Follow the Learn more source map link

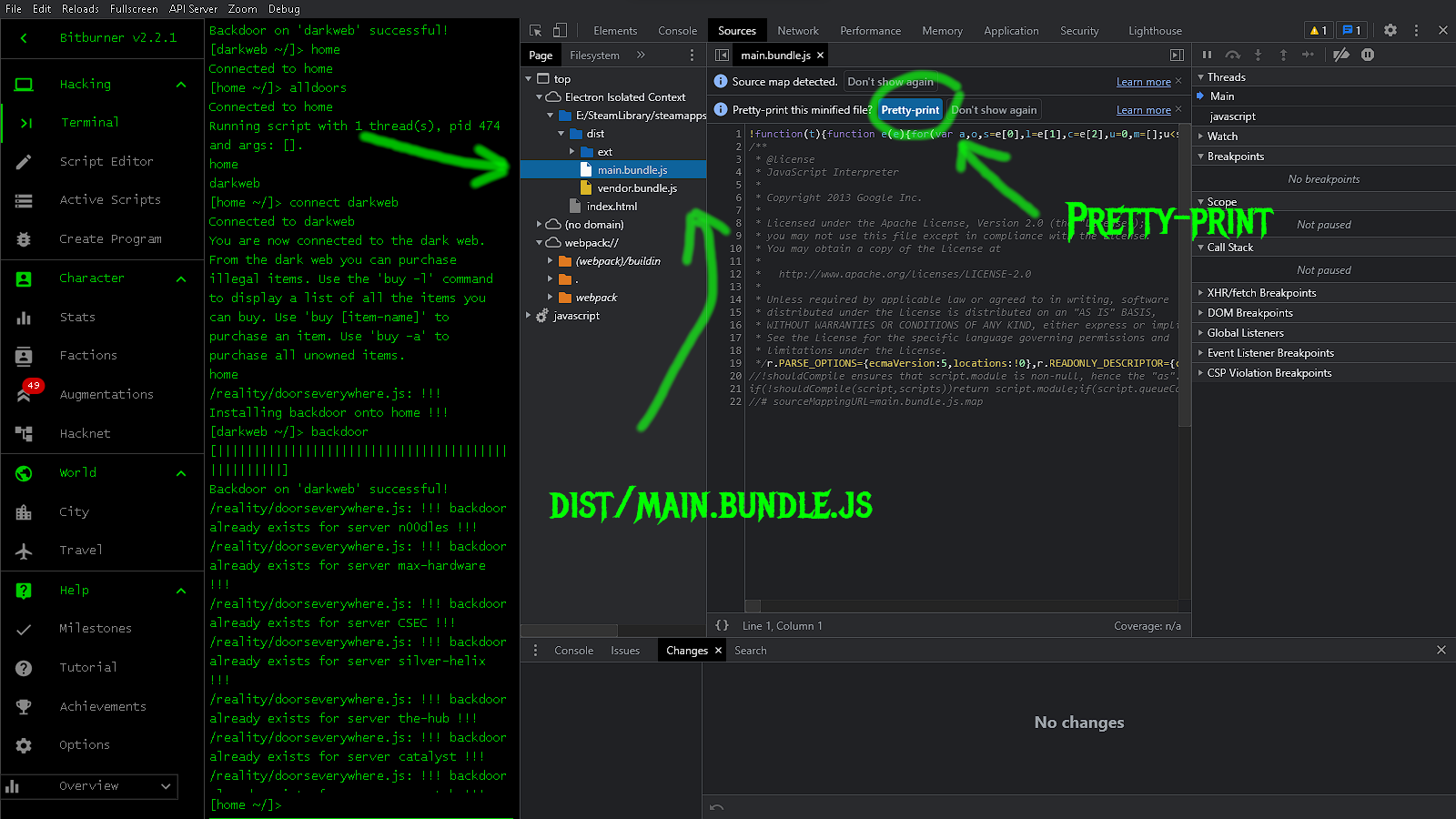tap(1144, 82)
